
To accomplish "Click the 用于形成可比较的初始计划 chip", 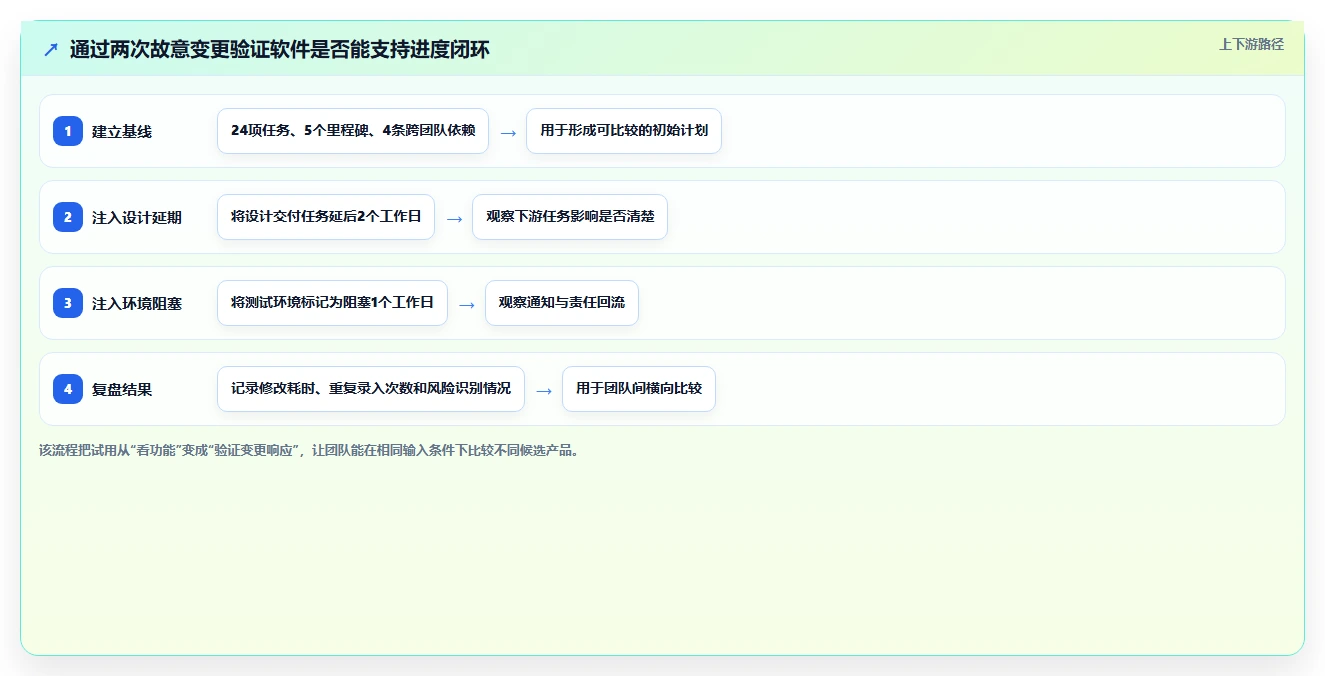I will (624, 131).
